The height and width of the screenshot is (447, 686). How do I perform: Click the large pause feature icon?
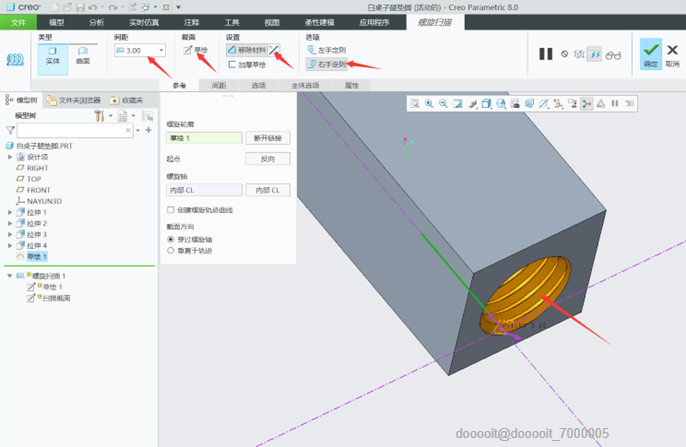click(546, 54)
